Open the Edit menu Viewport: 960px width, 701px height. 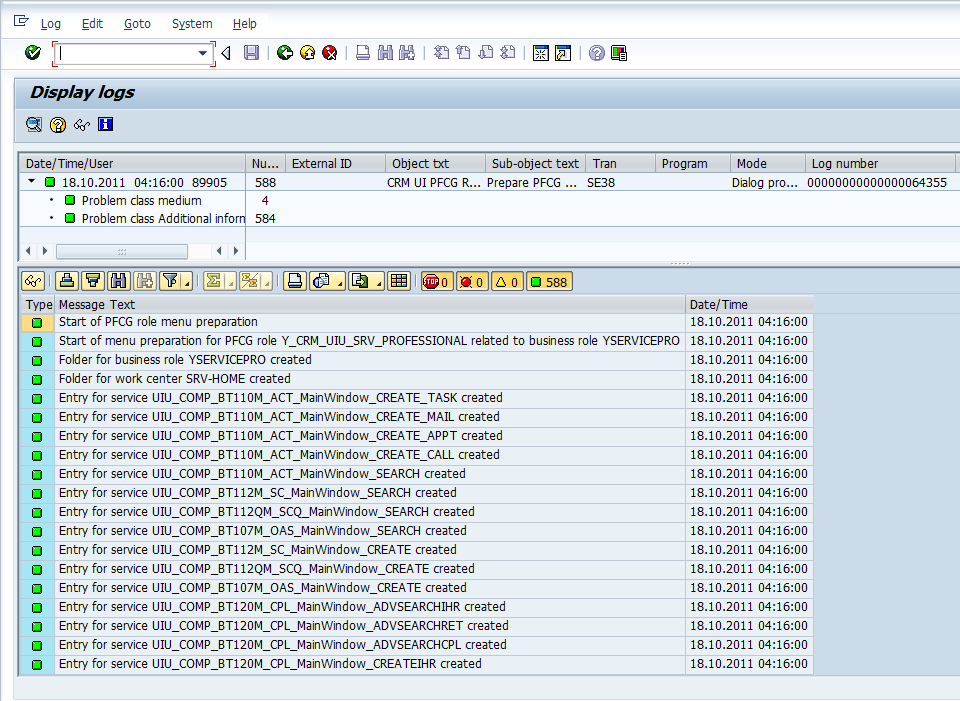(92, 24)
